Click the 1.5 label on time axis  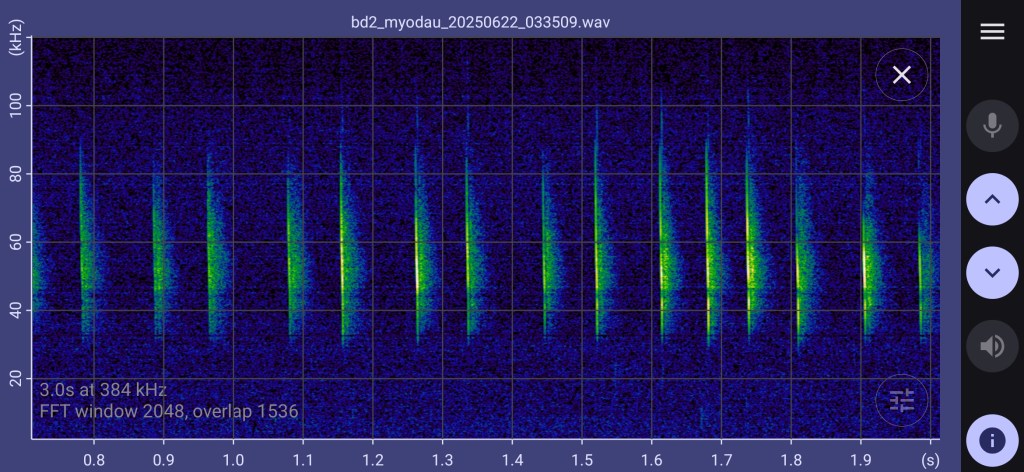(x=582, y=457)
